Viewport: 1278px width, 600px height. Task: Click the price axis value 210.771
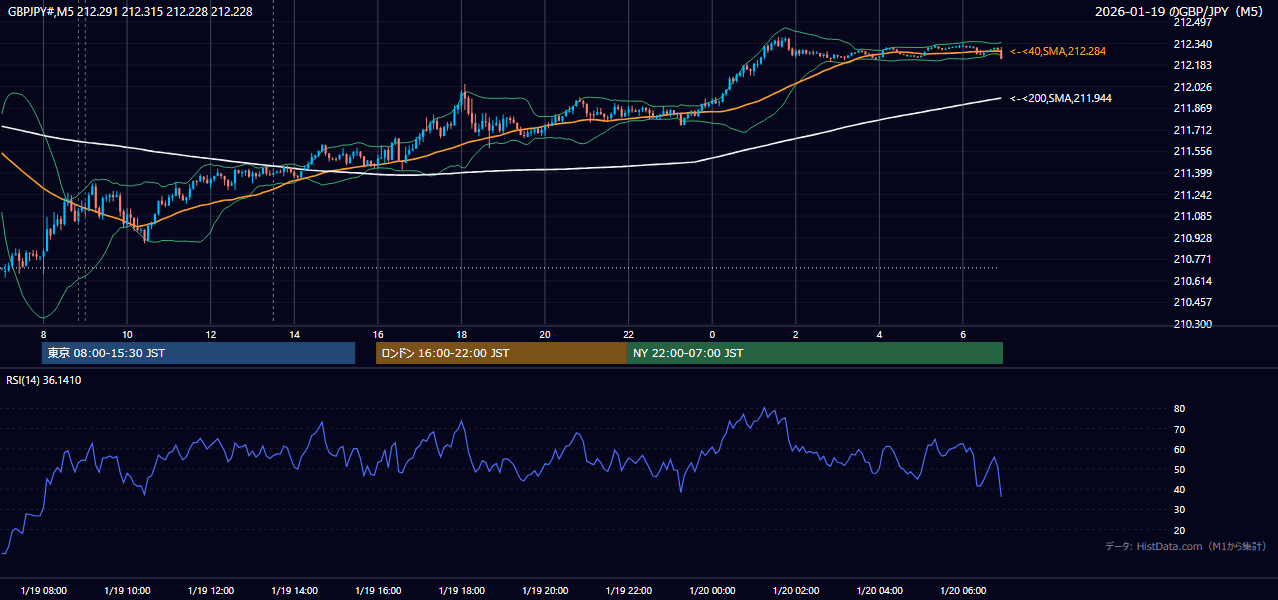(x=1192, y=259)
